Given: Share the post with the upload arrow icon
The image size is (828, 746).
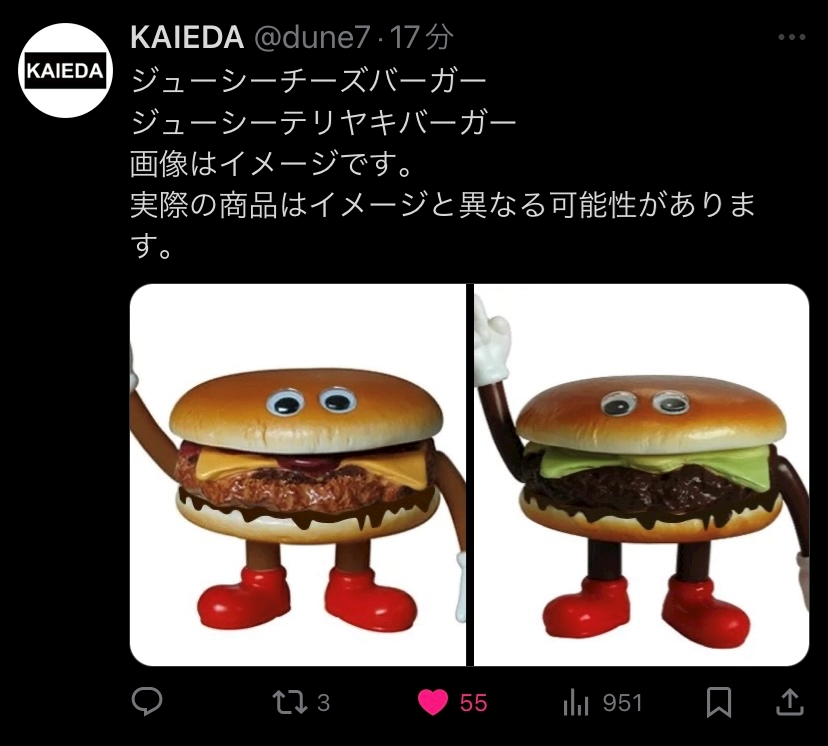Looking at the screenshot, I should point(789,702).
